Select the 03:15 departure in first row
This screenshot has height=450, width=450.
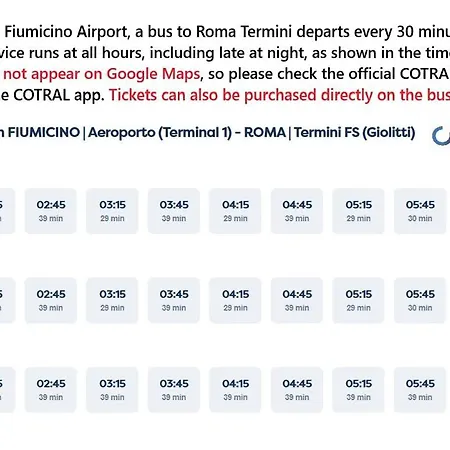coord(112,211)
